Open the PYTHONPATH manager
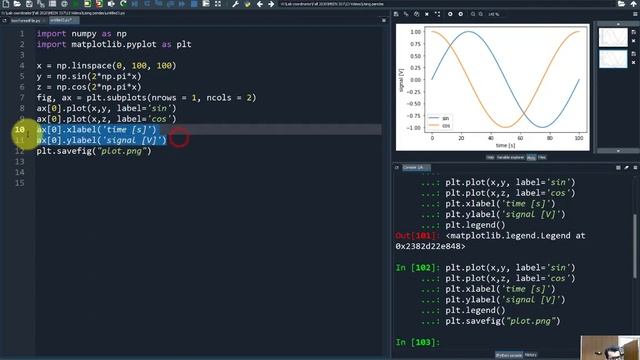Image resolution: width=640 pixels, height=360 pixels. (x=247, y=4)
